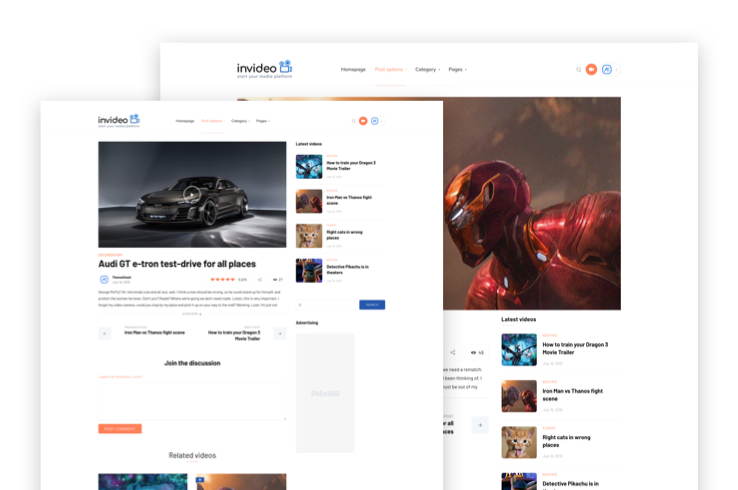738x490 pixels.
Task: Click 'Related videos' heading
Action: (192, 455)
